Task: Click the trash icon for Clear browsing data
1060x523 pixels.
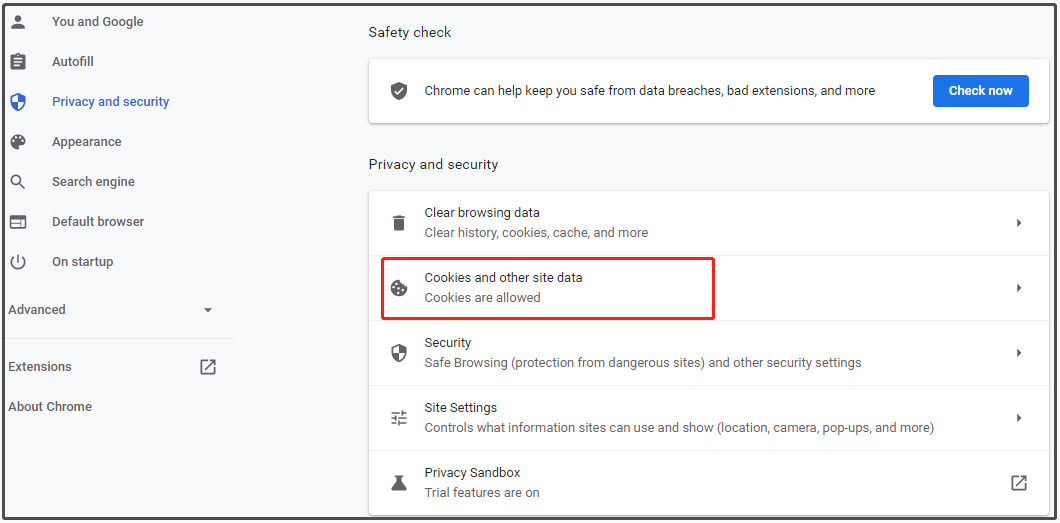Action: point(399,223)
